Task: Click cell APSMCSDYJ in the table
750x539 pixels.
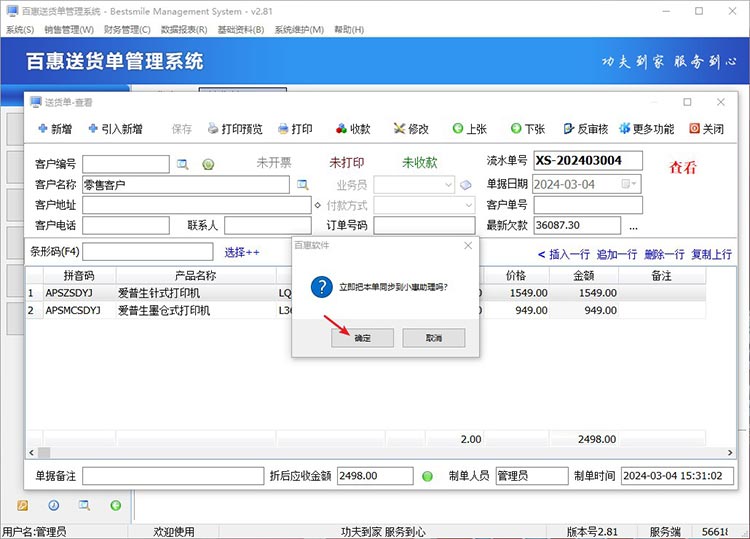Action: point(79,310)
